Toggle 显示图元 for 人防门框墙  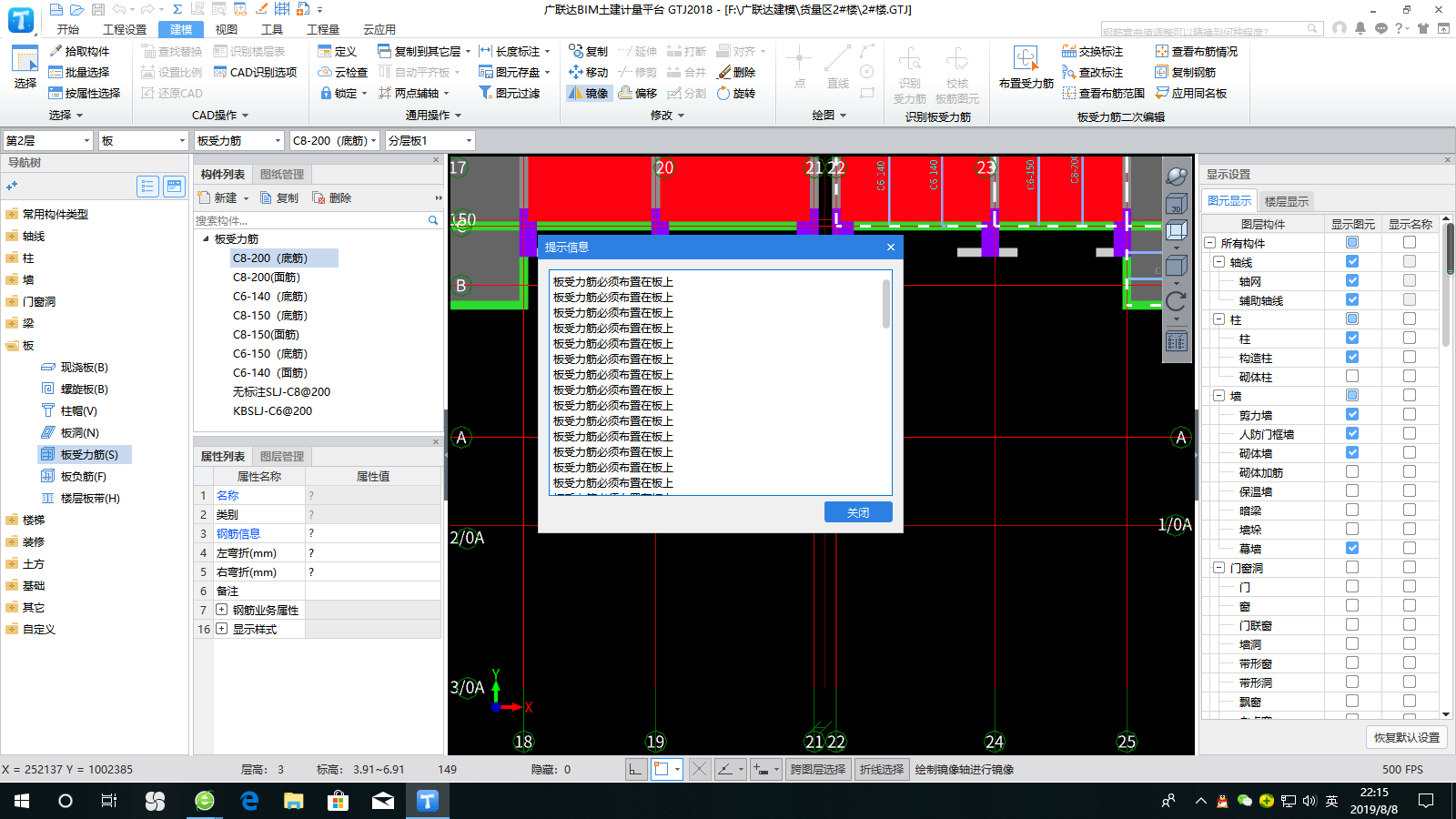coord(1352,433)
